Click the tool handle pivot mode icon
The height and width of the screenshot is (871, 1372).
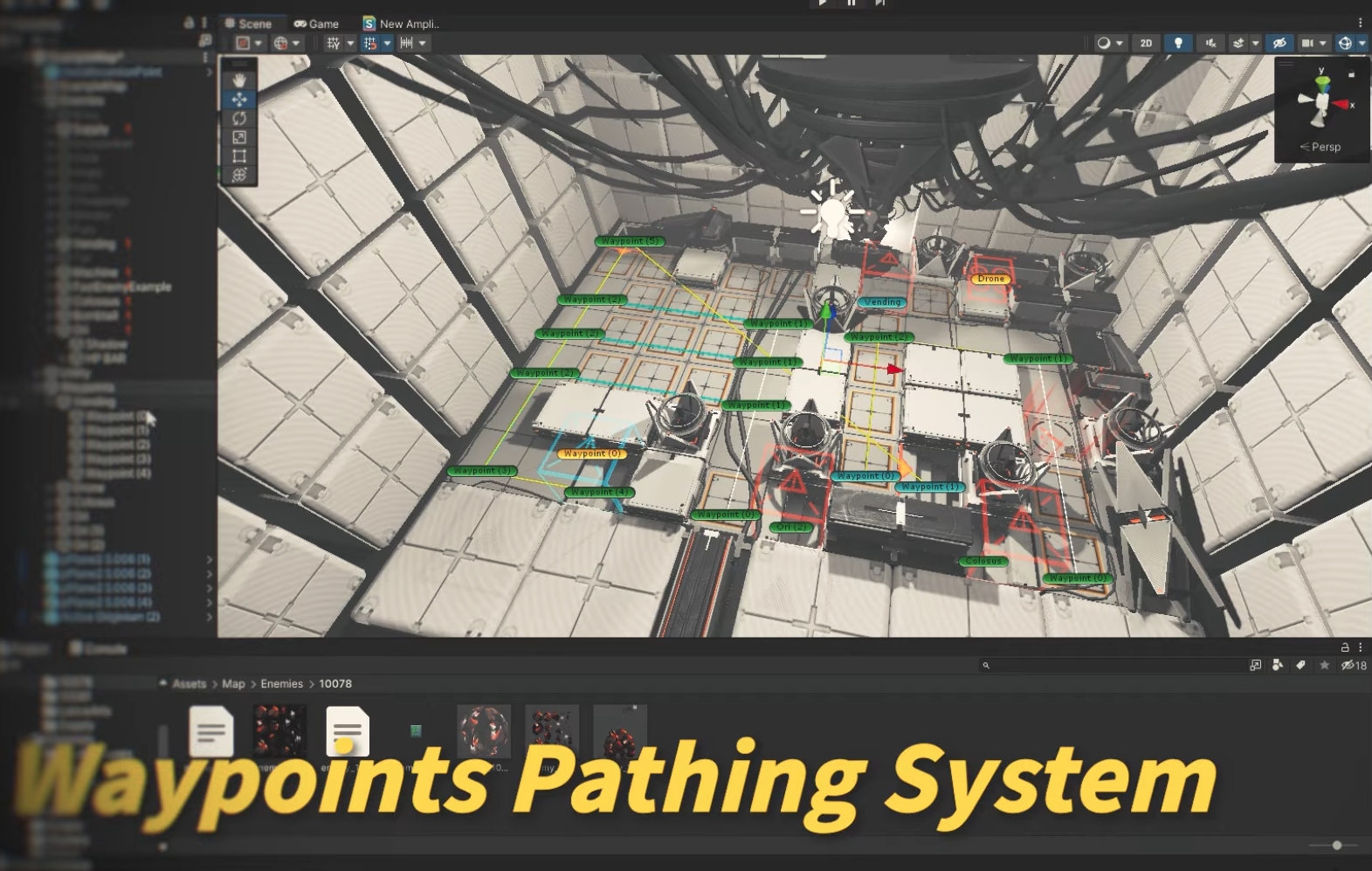coord(244,43)
